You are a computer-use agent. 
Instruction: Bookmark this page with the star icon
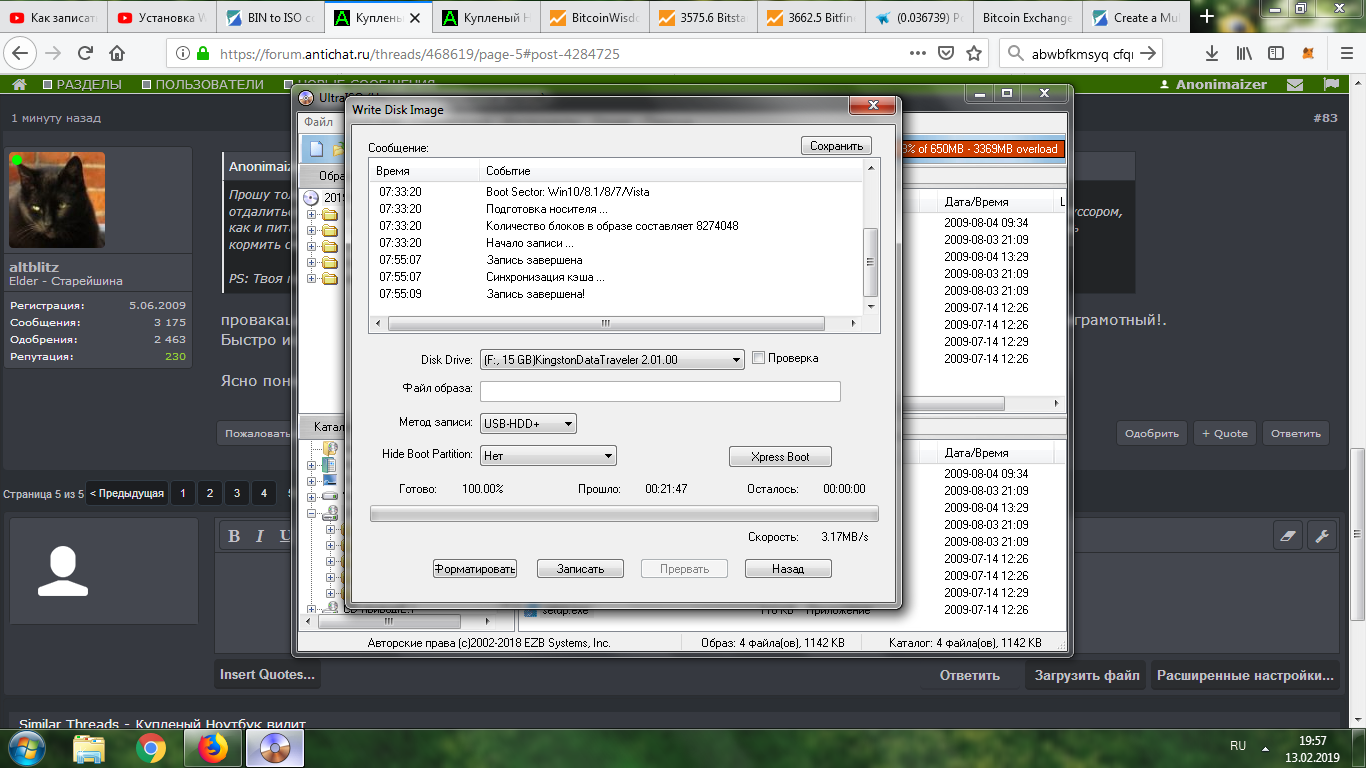click(x=974, y=53)
